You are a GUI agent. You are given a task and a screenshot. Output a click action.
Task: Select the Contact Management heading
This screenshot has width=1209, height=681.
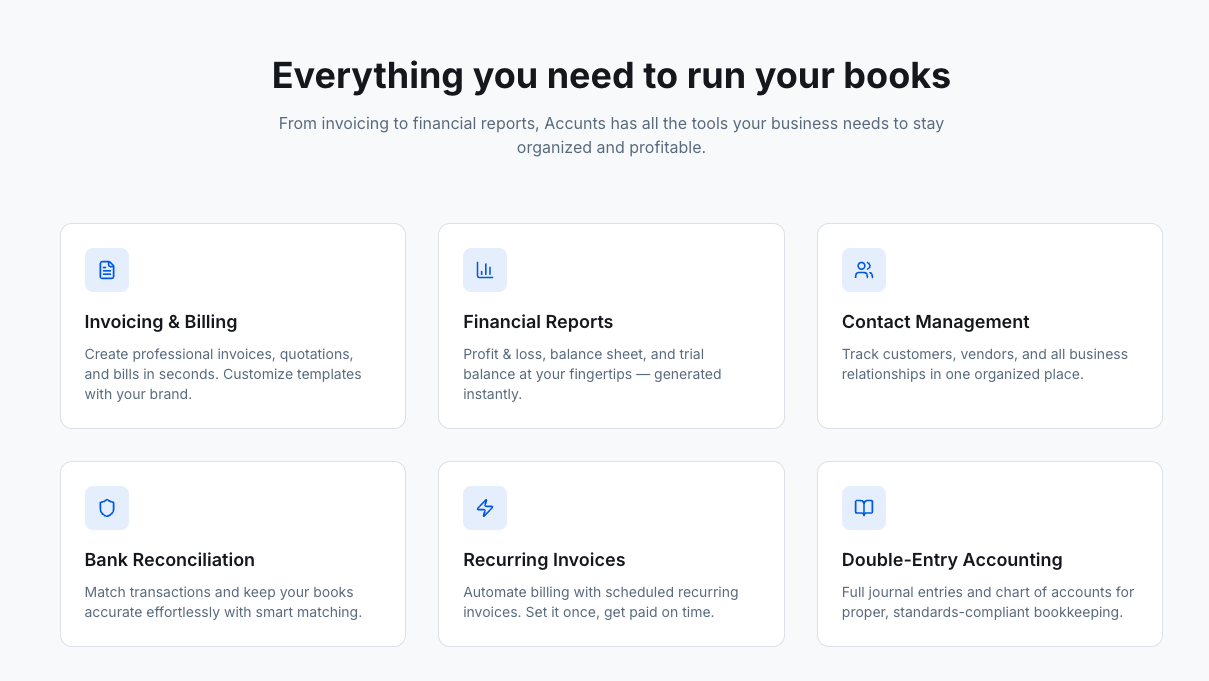pos(936,321)
